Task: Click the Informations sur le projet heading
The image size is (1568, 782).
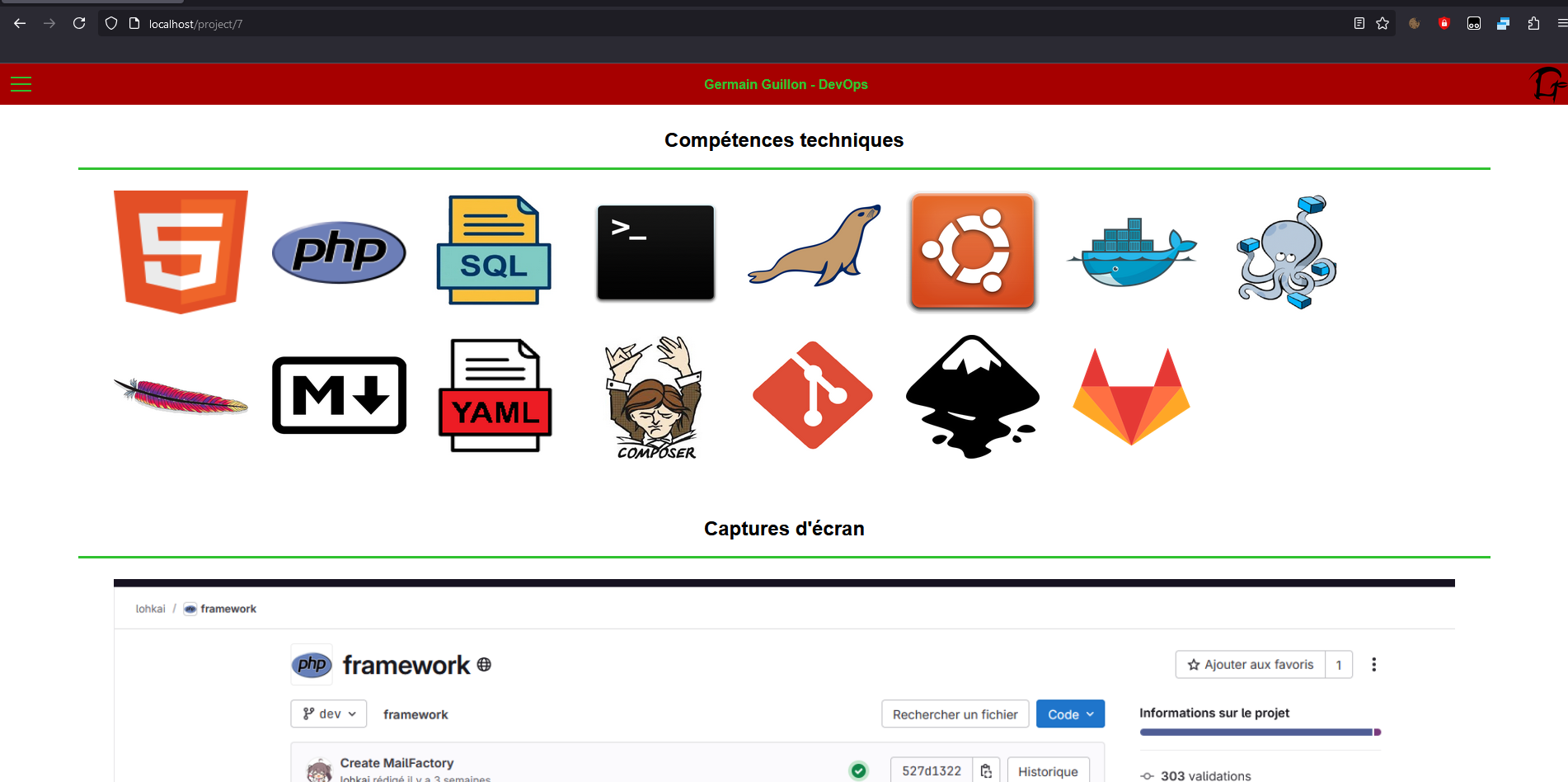Action: point(1214,713)
